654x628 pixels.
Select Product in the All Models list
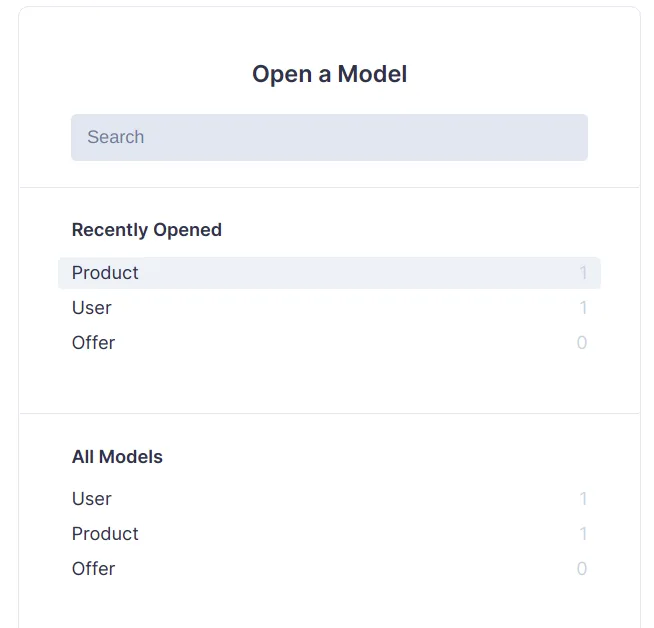[x=105, y=534]
